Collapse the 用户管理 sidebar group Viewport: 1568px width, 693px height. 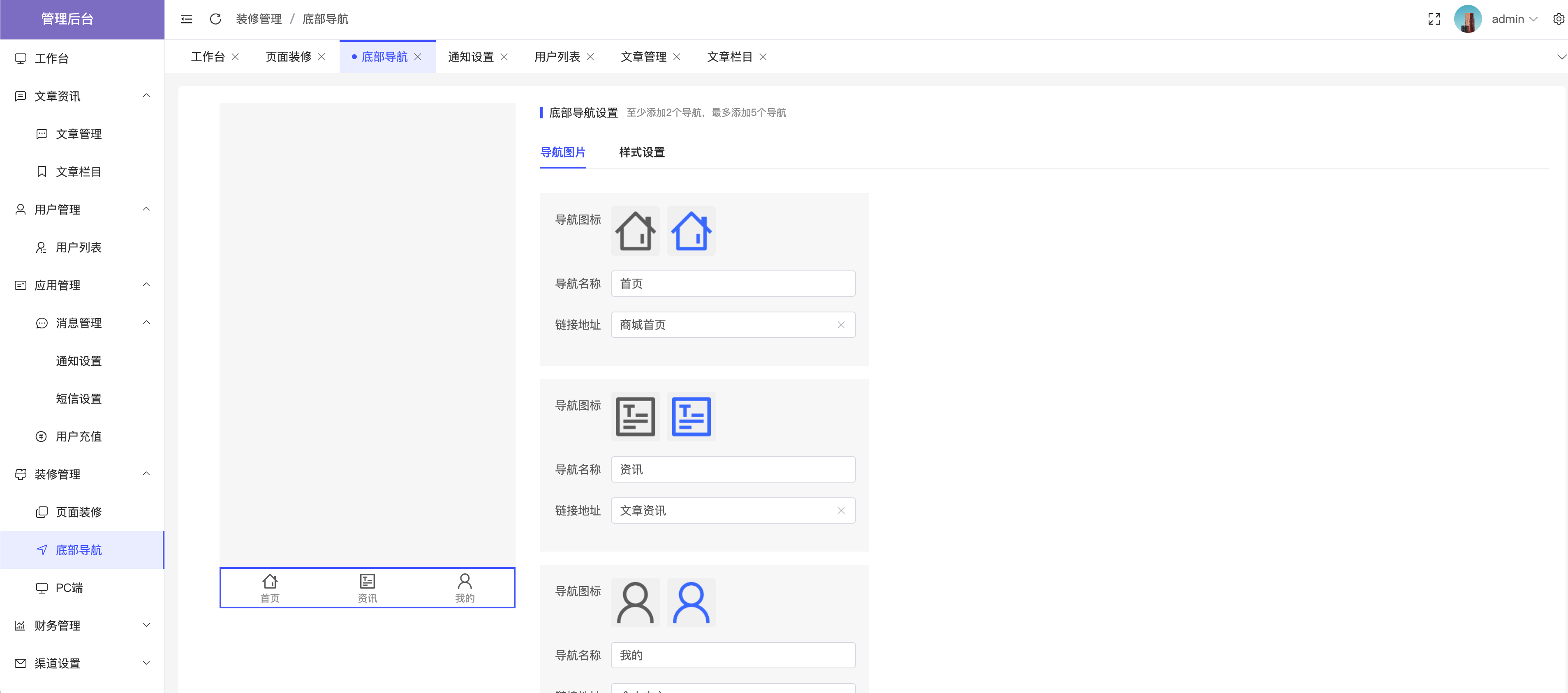pyautogui.click(x=82, y=209)
